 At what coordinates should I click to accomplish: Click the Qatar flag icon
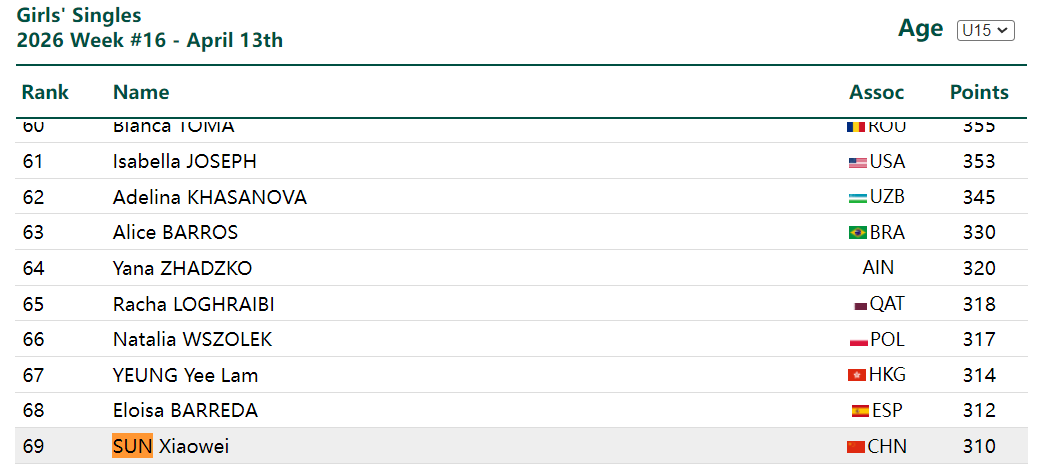[x=860, y=305]
